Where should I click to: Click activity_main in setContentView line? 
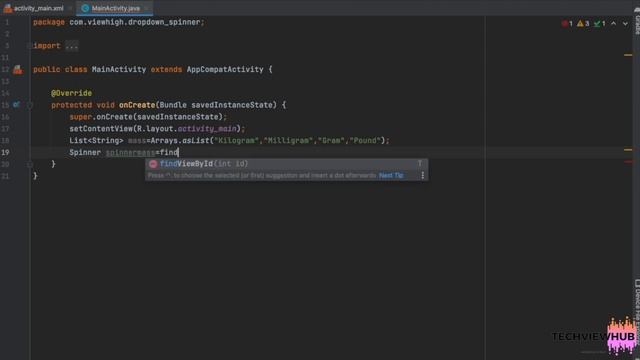point(207,129)
